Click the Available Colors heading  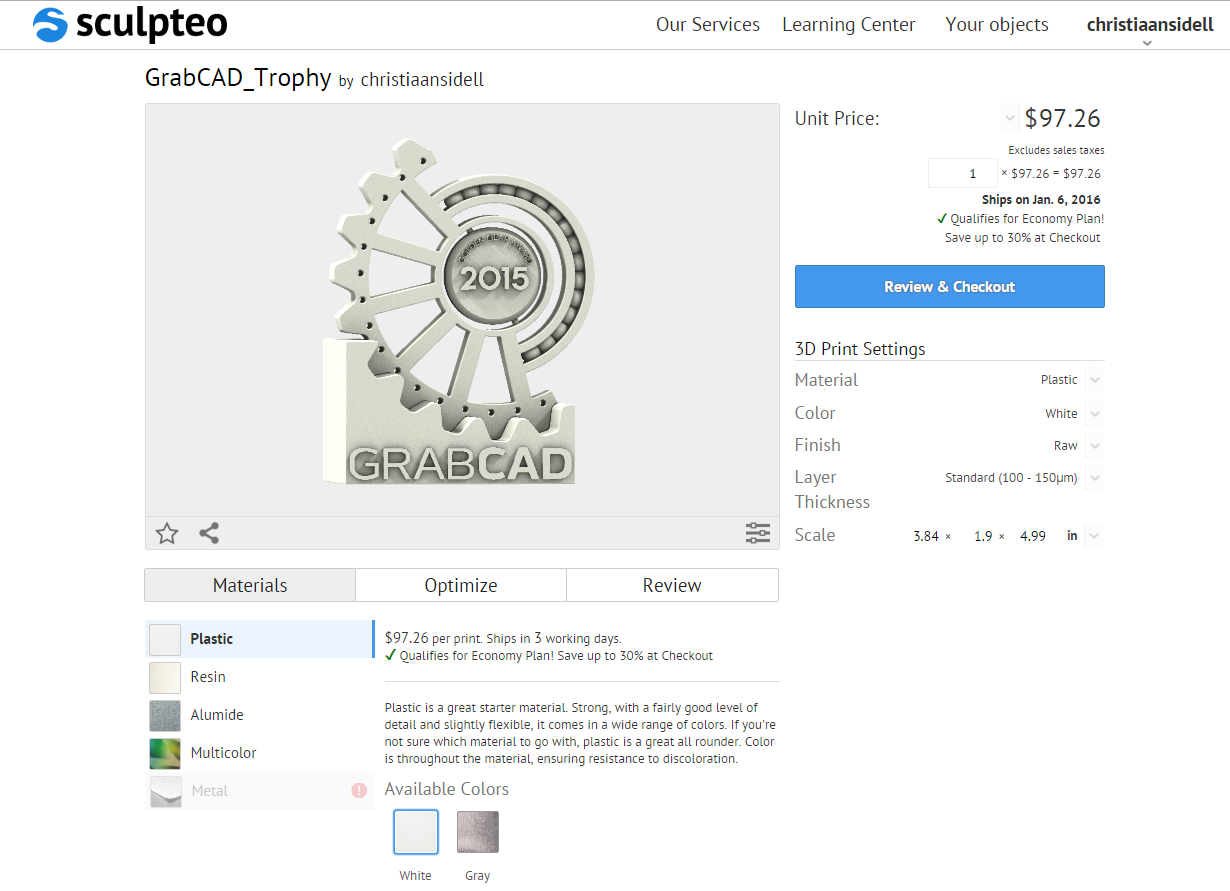click(x=447, y=789)
